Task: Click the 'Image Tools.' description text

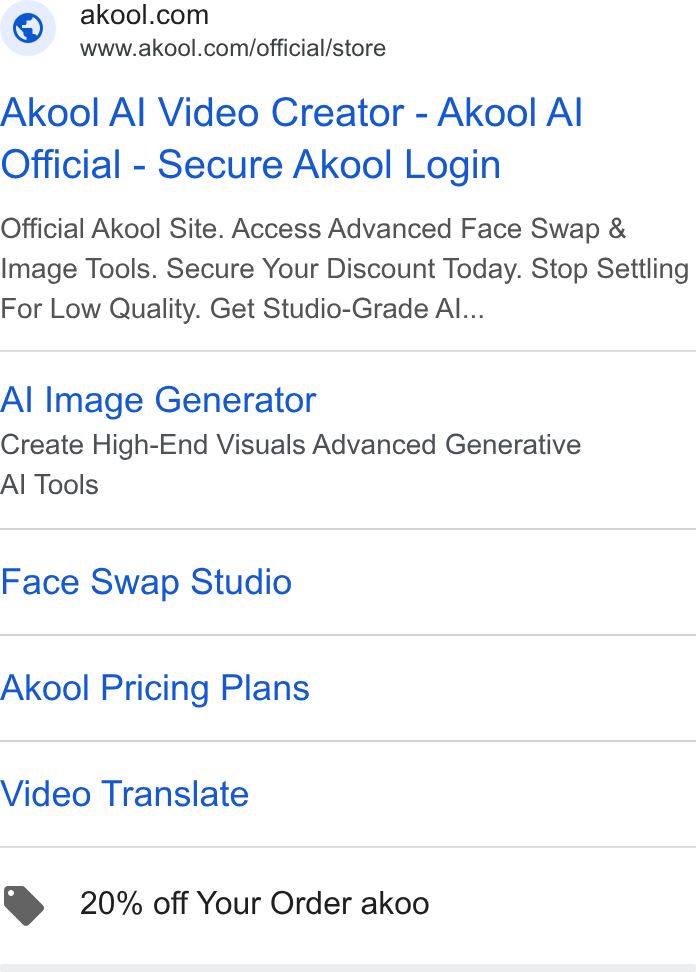Action: tap(79, 269)
